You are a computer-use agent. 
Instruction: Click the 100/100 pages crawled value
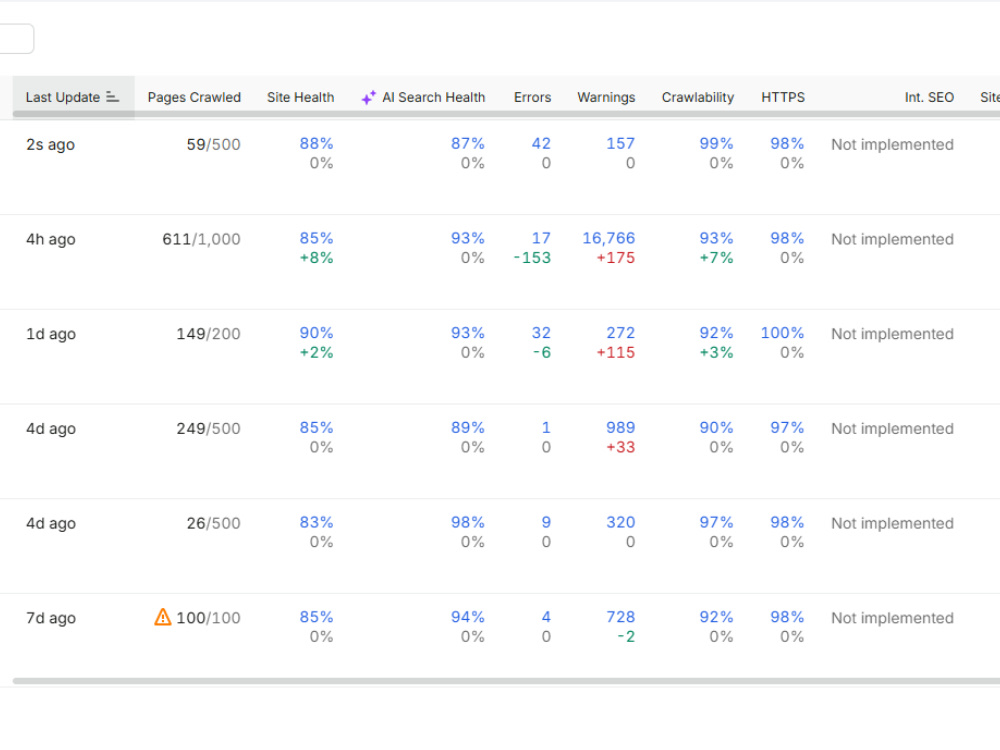click(208, 618)
